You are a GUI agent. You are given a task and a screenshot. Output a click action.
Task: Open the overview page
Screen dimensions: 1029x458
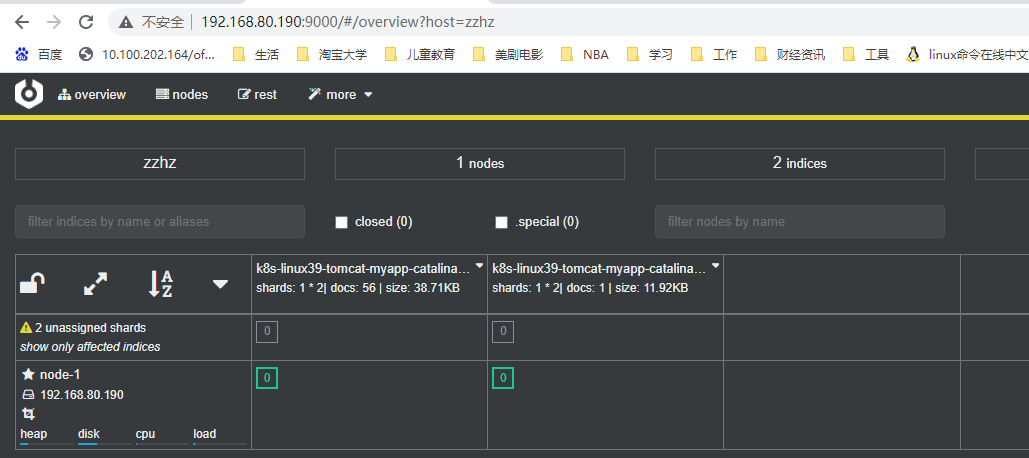[92, 94]
